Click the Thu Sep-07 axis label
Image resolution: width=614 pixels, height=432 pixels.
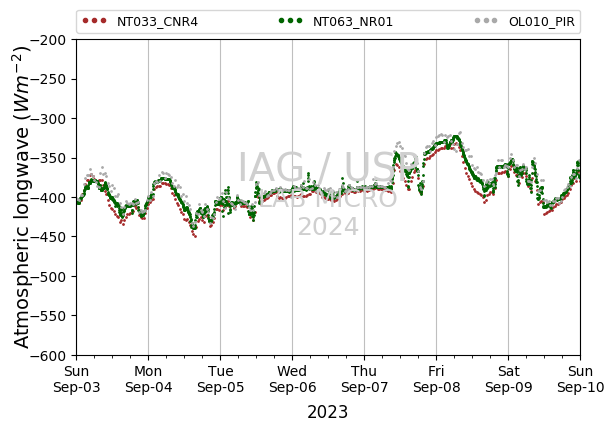click(x=365, y=379)
